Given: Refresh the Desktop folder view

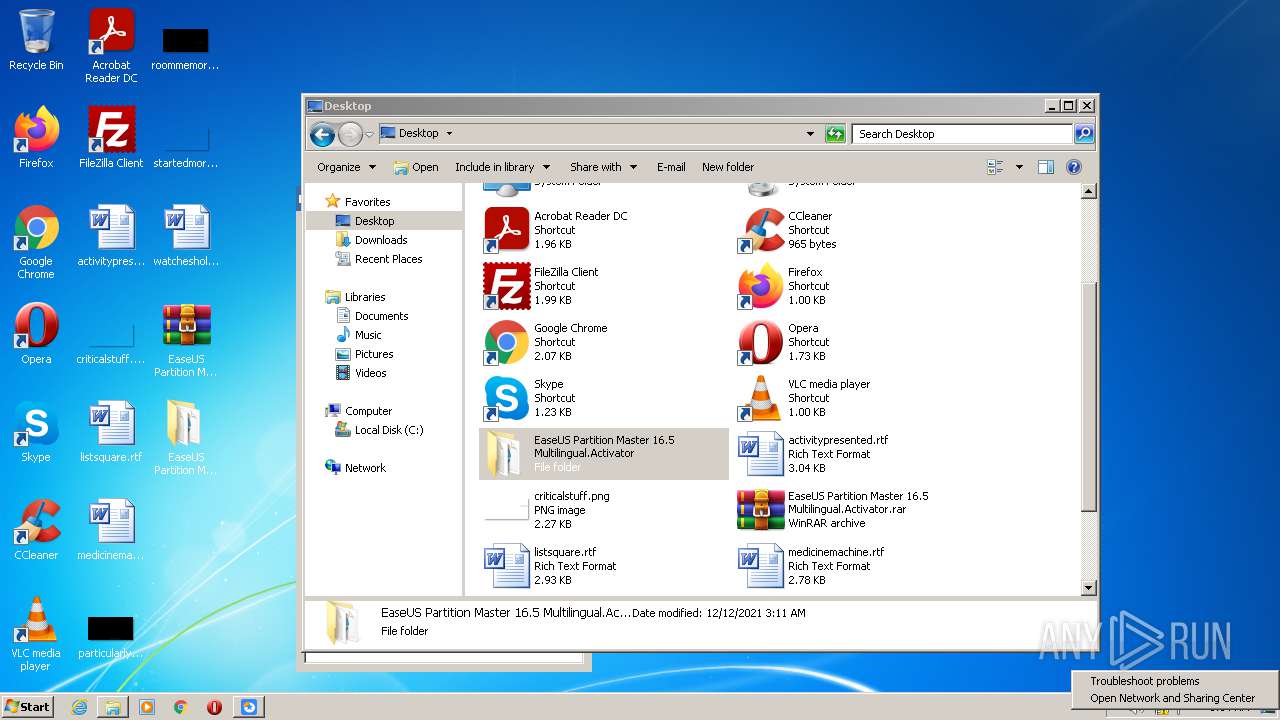Looking at the screenshot, I should click(x=835, y=134).
